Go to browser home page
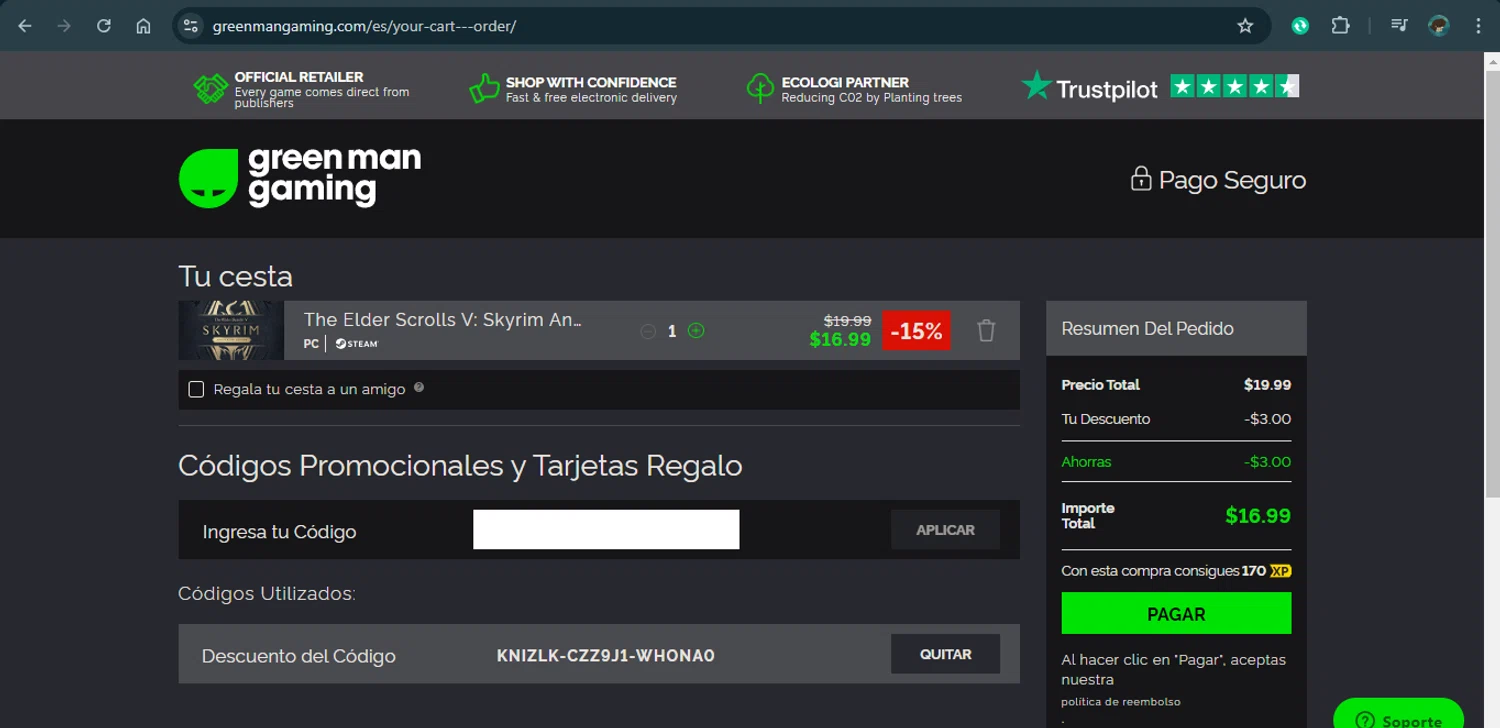This screenshot has width=1500, height=728. click(144, 26)
